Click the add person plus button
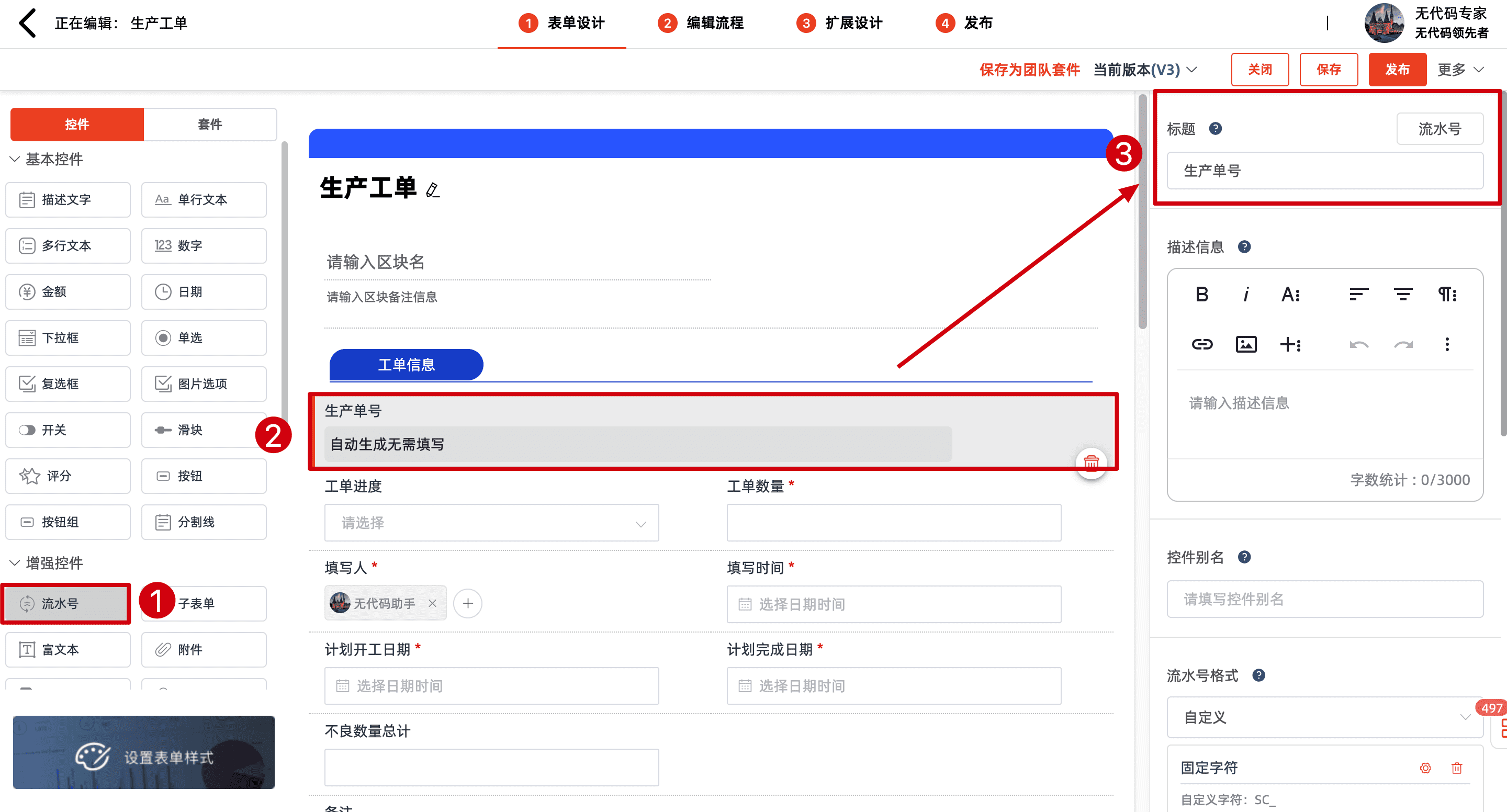Image resolution: width=1507 pixels, height=812 pixels. [467, 603]
